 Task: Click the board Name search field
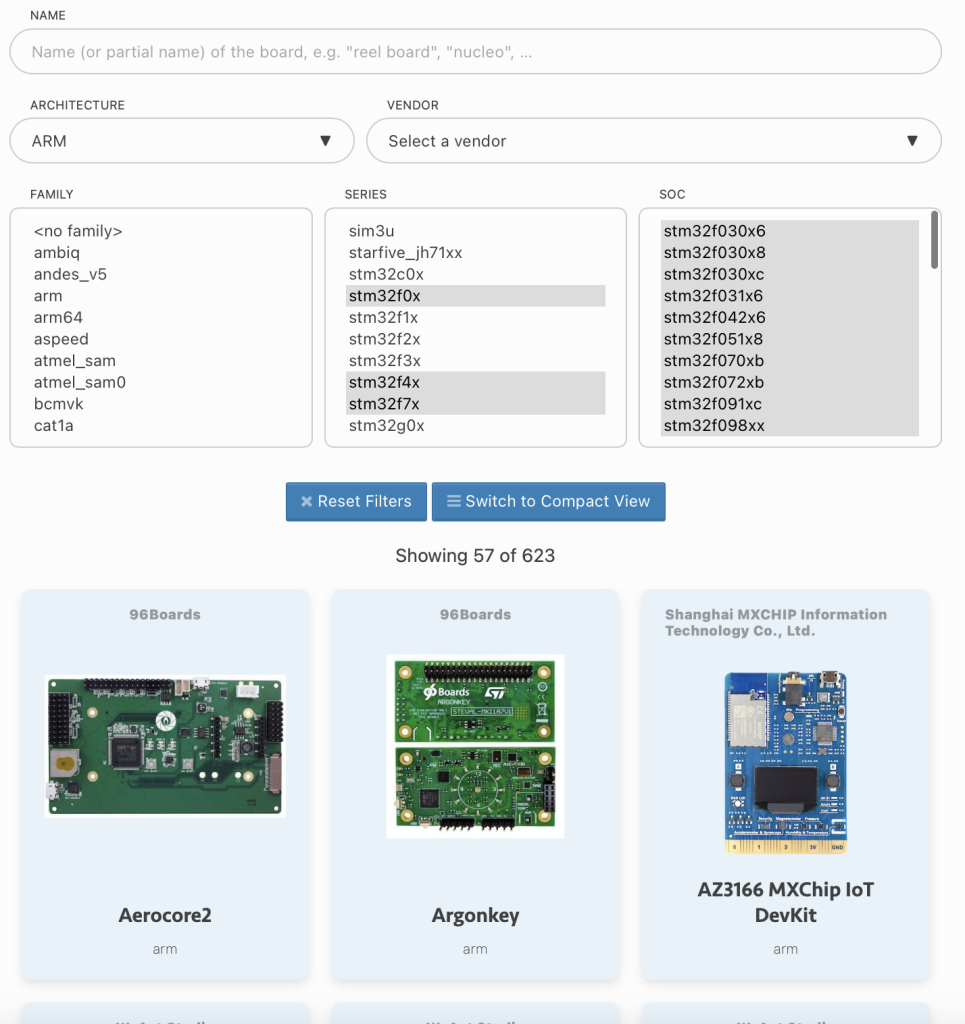click(475, 52)
